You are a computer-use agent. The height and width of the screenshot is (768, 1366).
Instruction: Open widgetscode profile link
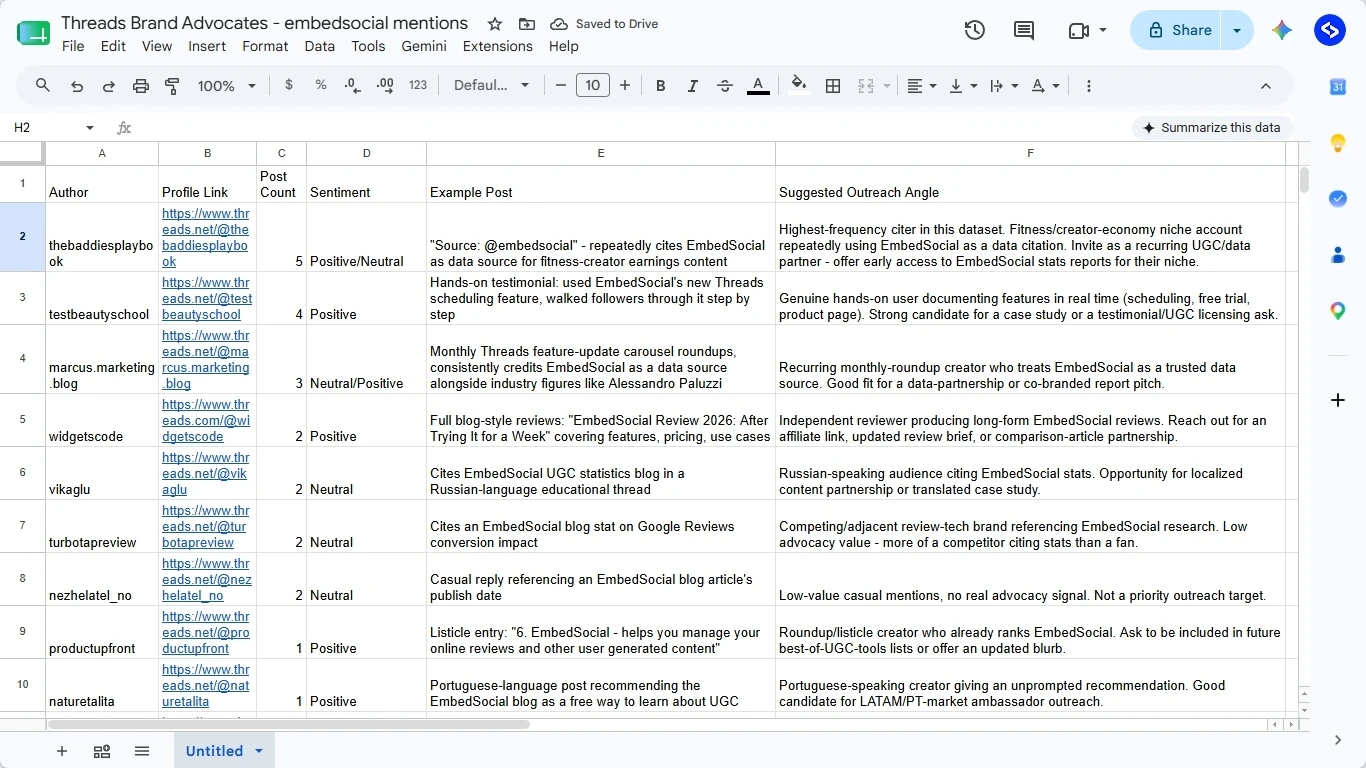tap(205, 420)
